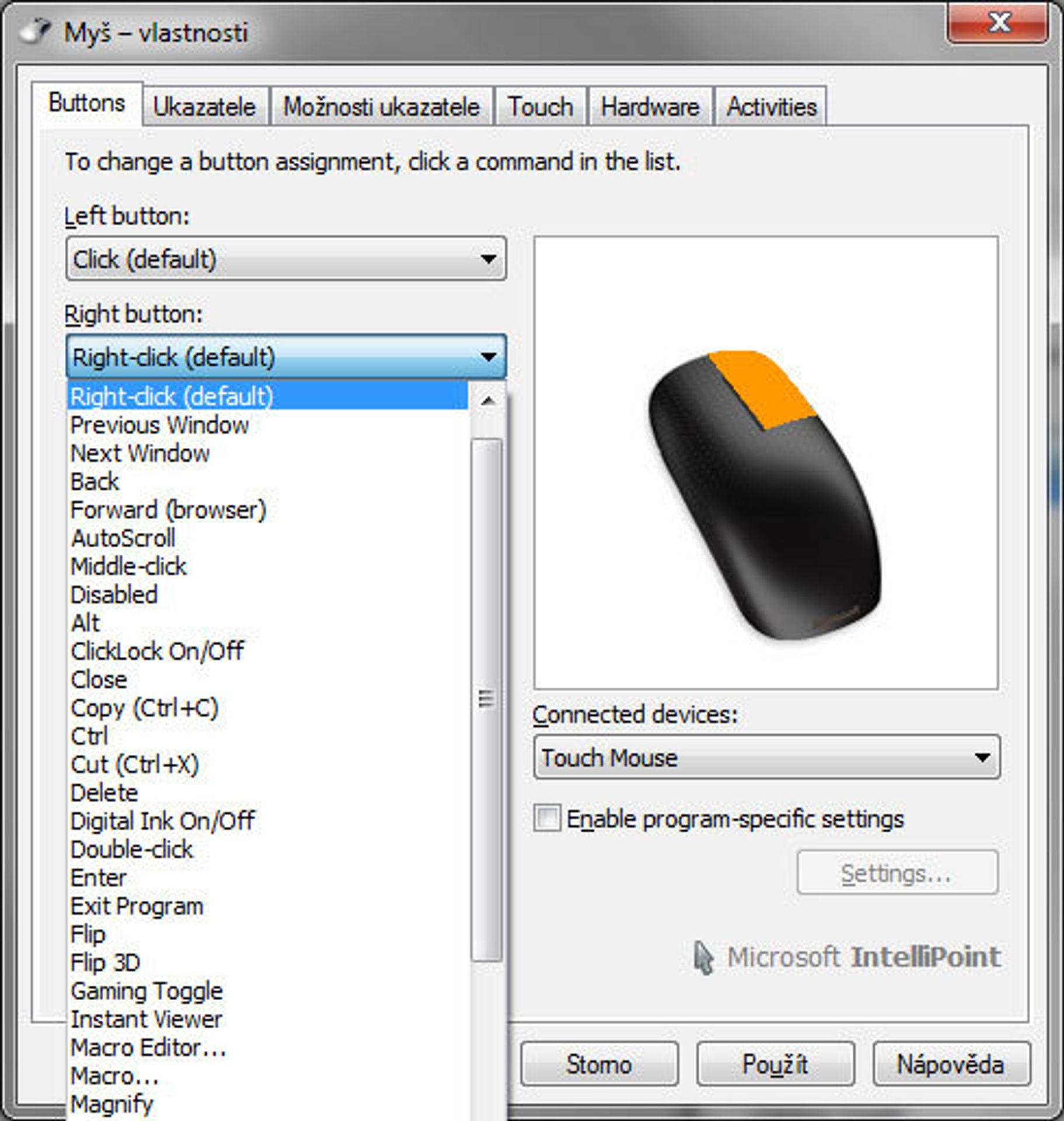The width and height of the screenshot is (1064, 1121).
Task: Click the mouse icon in title bar
Action: pyautogui.click(x=35, y=31)
